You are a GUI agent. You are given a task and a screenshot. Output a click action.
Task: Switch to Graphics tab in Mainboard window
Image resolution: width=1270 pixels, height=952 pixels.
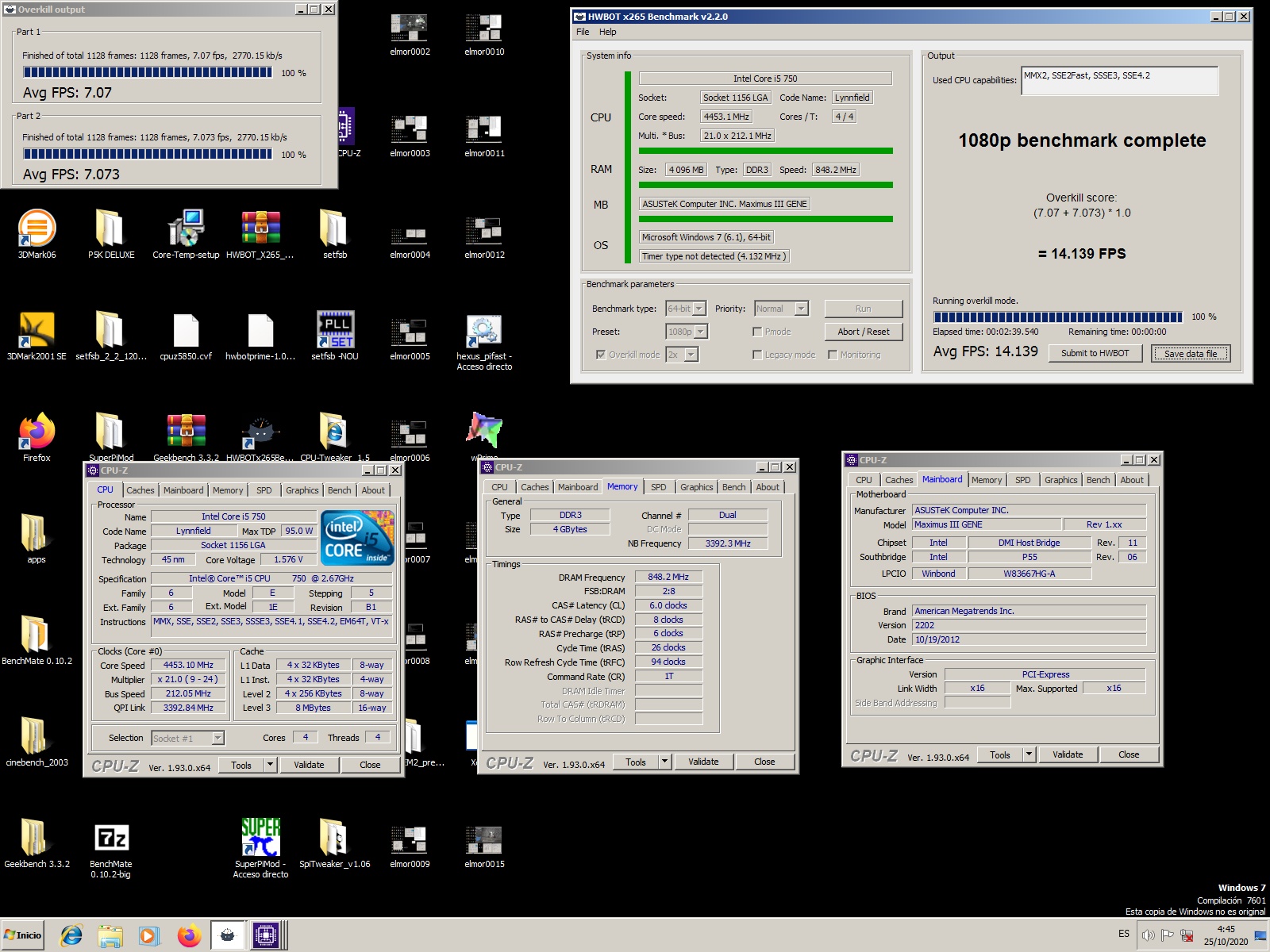[x=1060, y=480]
